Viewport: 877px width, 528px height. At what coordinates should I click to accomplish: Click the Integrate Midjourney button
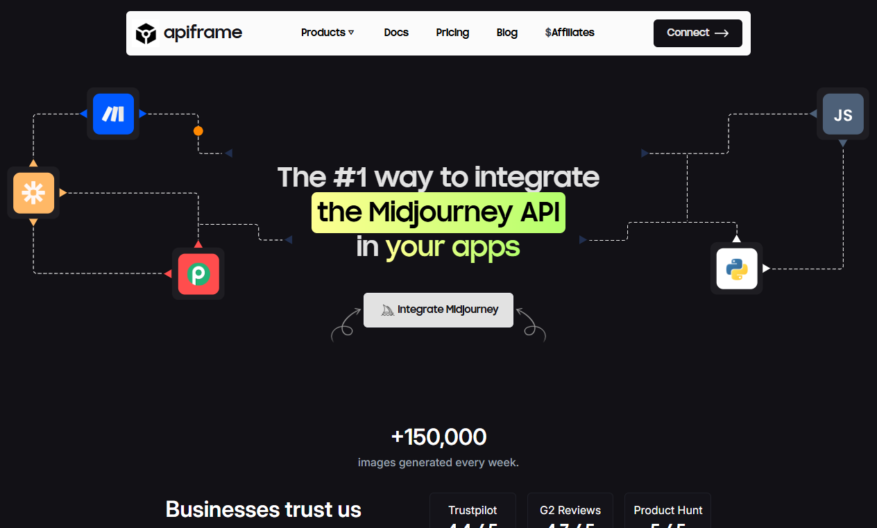point(438,310)
